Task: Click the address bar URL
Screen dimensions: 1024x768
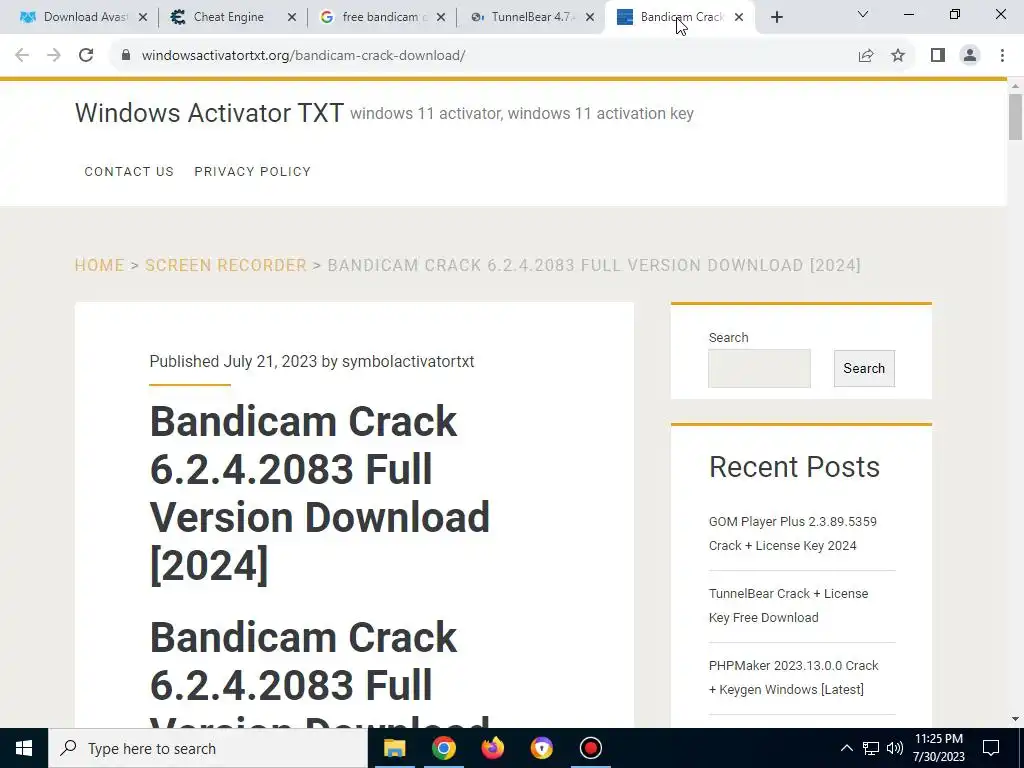Action: [x=303, y=56]
